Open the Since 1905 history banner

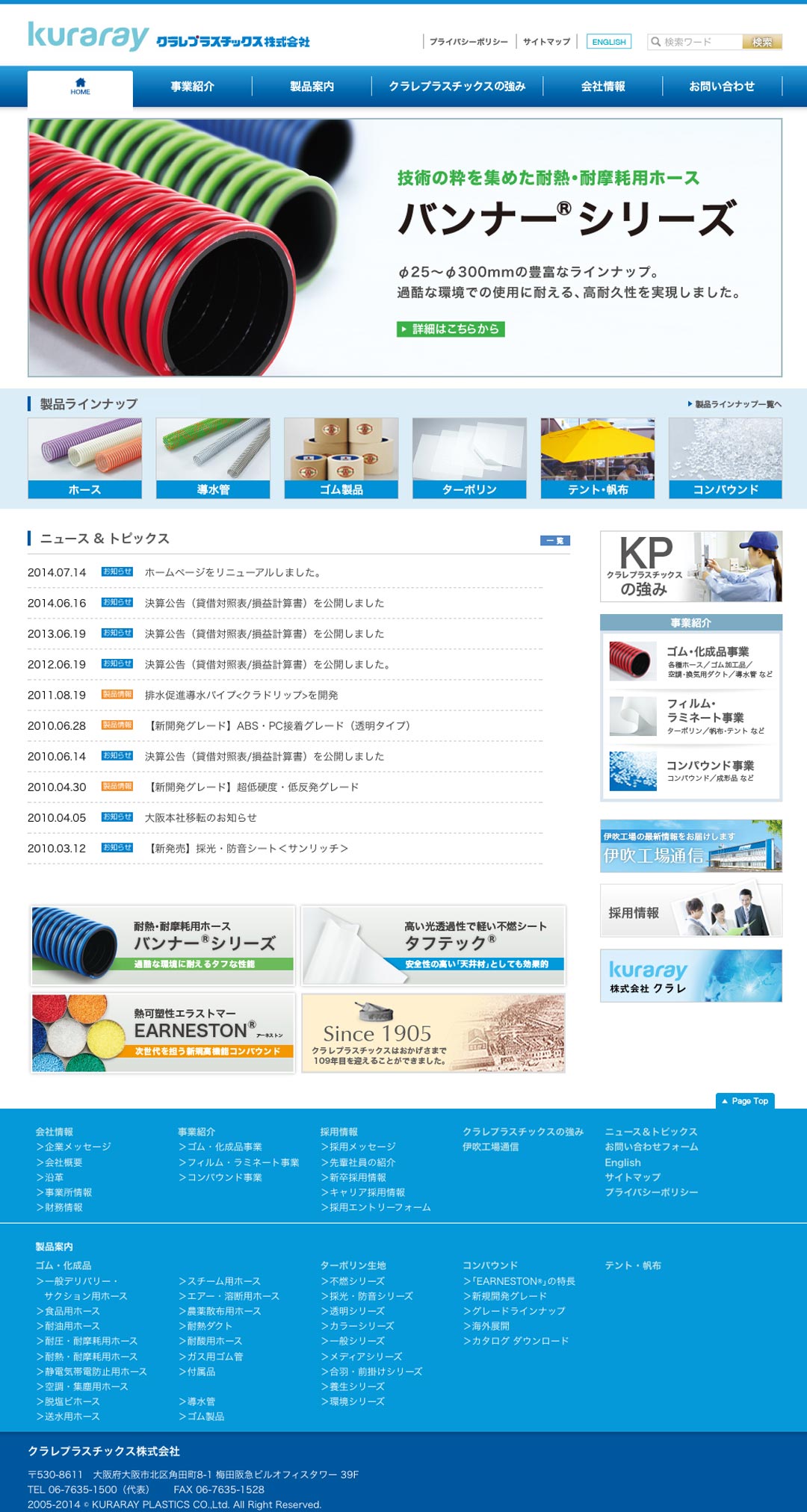coord(433,1033)
